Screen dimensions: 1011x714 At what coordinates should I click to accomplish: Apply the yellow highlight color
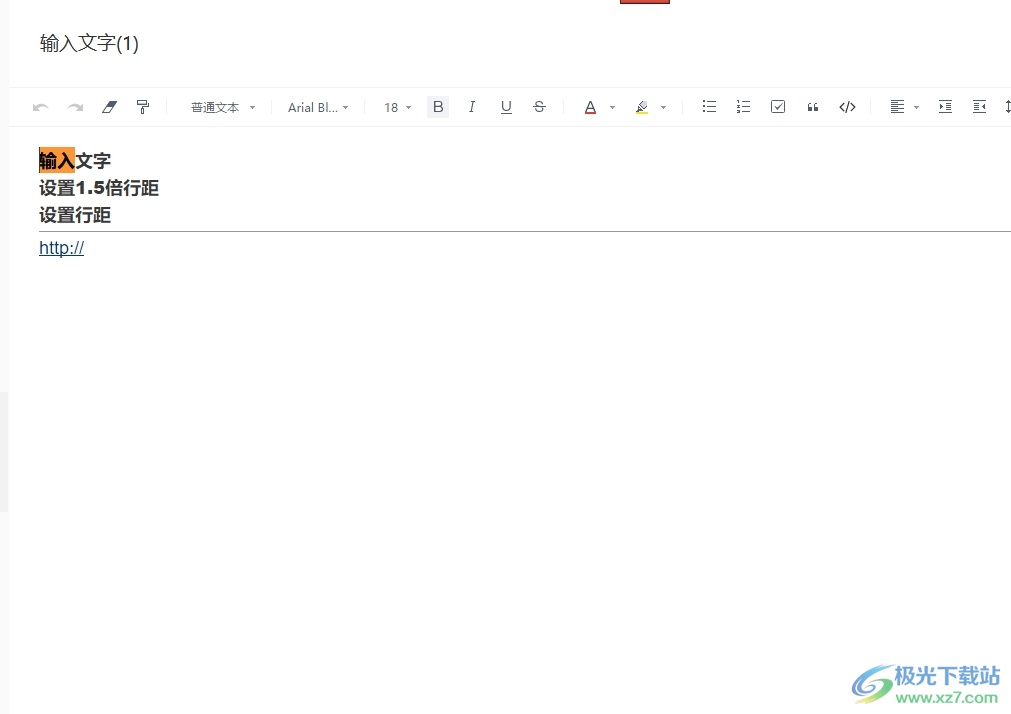pos(642,107)
